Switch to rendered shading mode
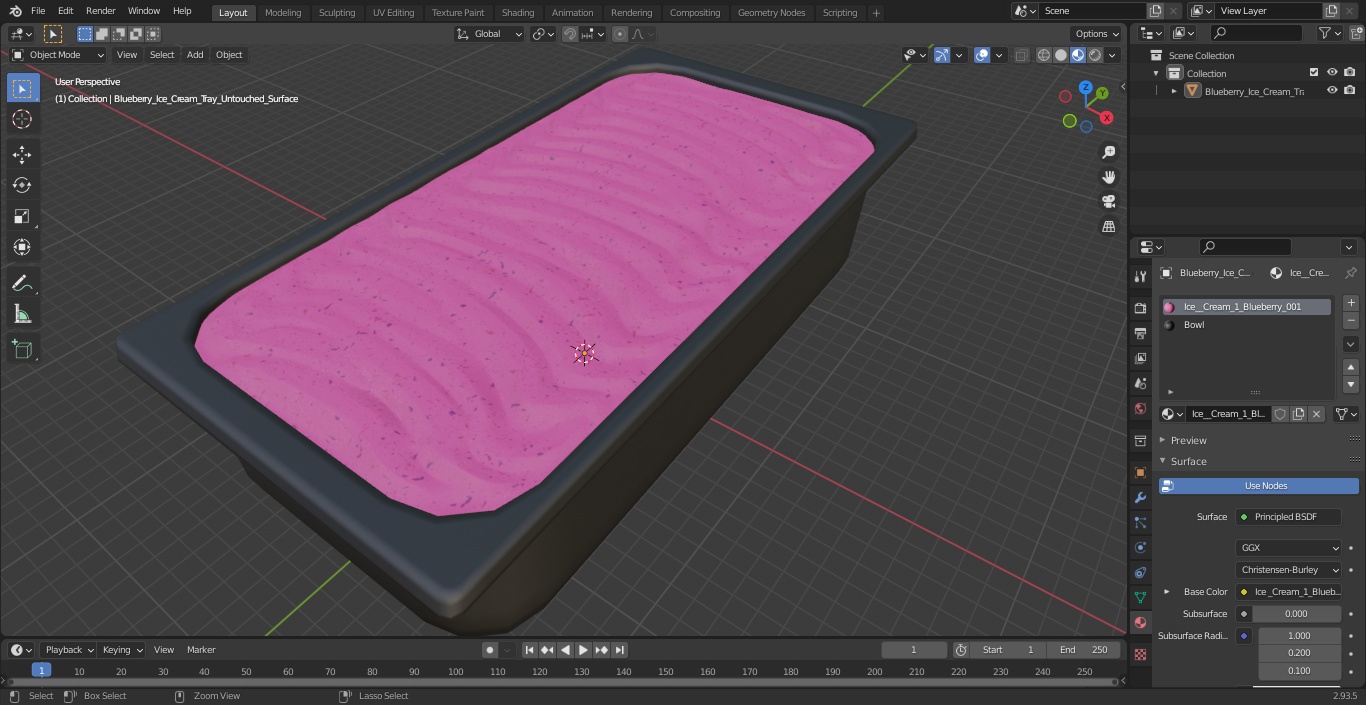This screenshot has width=1366, height=705. pyautogui.click(x=1095, y=55)
